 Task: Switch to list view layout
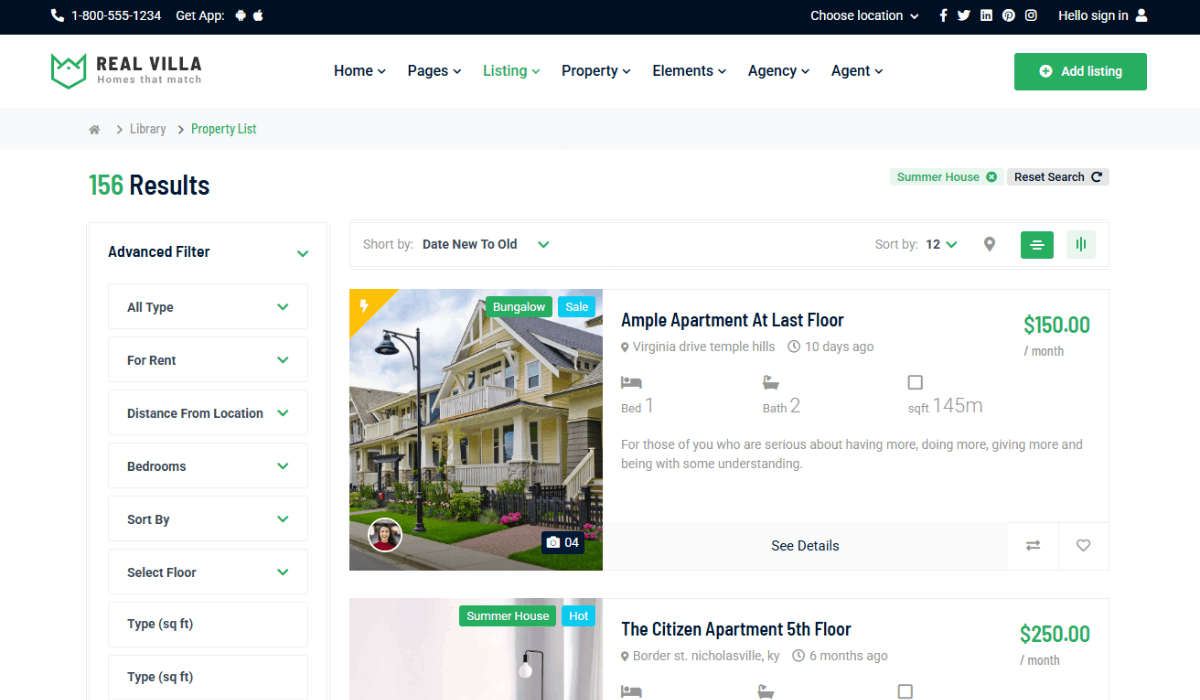[x=1037, y=244]
